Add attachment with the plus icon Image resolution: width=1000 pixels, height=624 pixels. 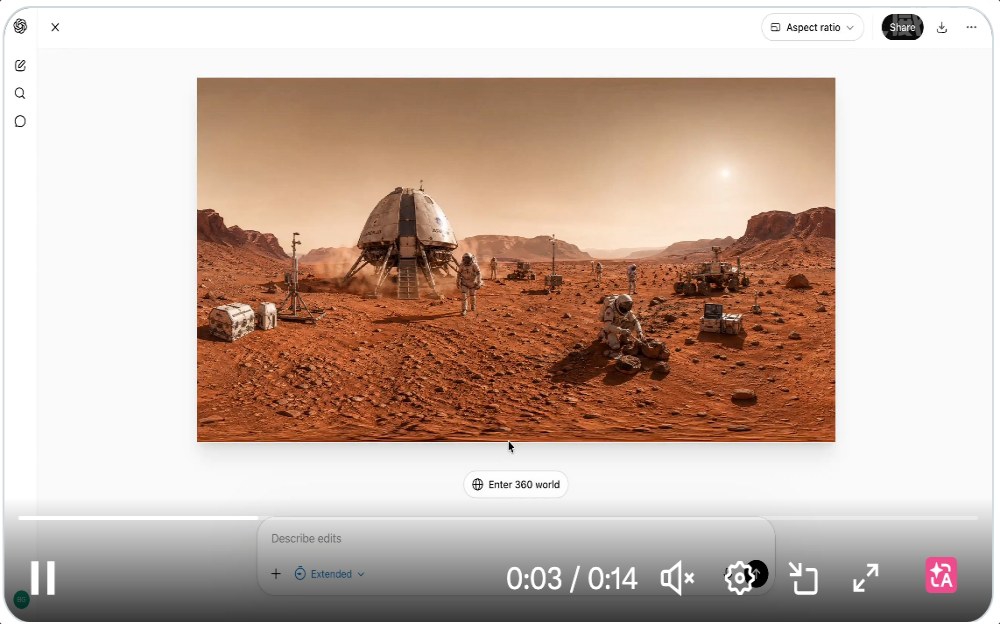coord(276,574)
